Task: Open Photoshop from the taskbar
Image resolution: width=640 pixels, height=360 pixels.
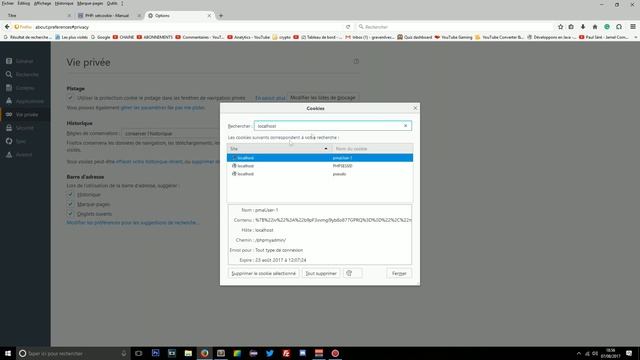Action: pos(155,353)
